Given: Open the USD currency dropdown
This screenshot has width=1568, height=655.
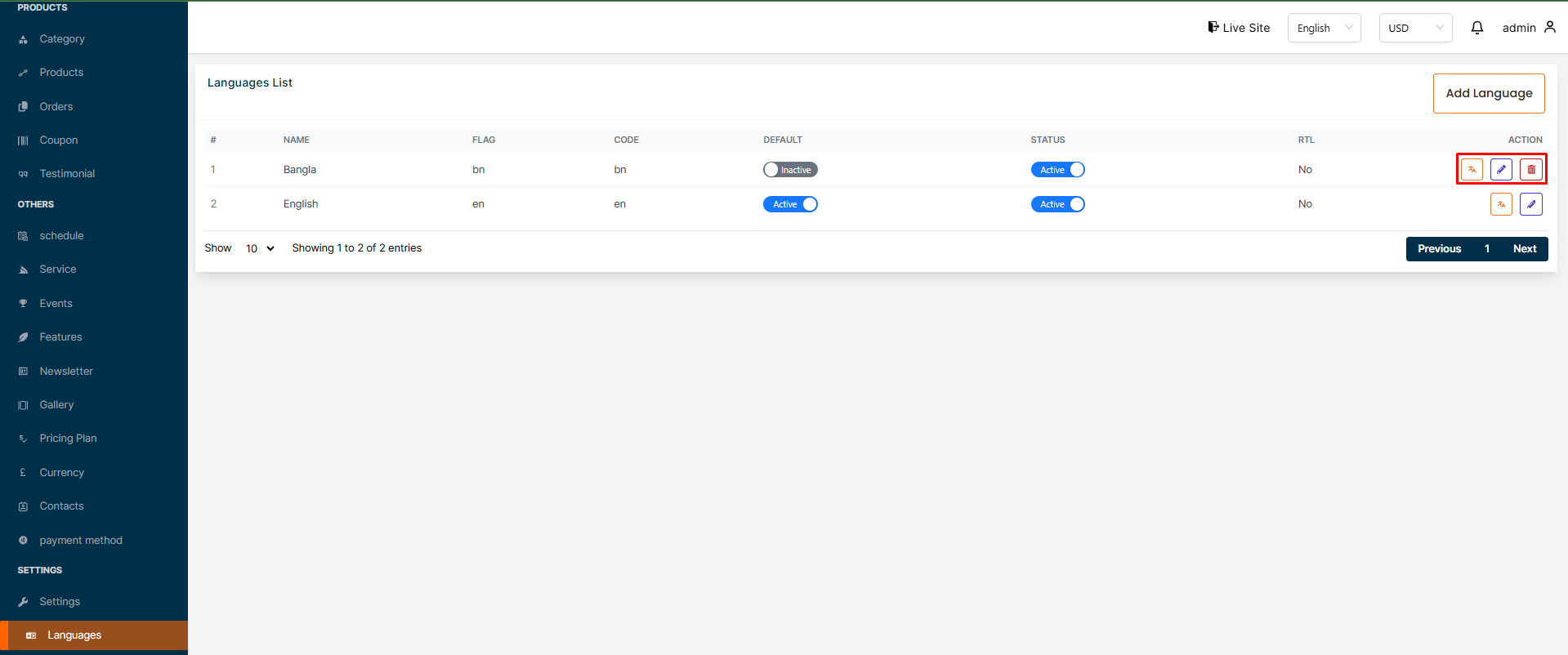Looking at the screenshot, I should coord(1415,28).
